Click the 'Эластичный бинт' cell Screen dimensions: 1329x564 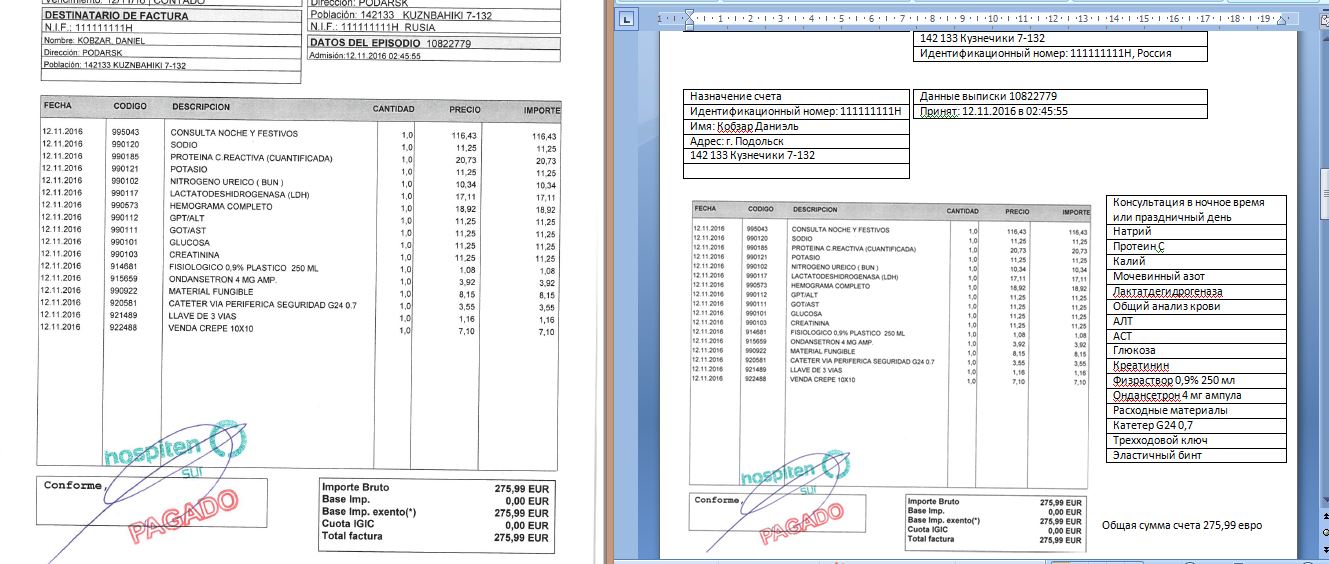point(1197,455)
